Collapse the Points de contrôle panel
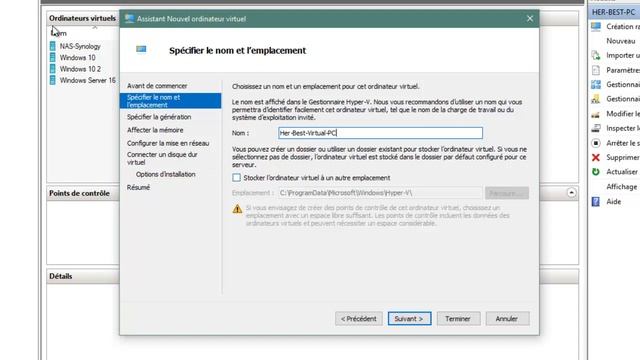Screen dimensions: 640x360 coord(571,193)
